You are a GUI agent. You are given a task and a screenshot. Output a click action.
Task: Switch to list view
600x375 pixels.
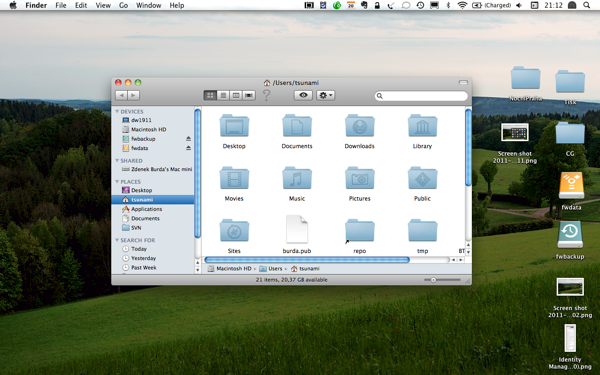click(x=223, y=95)
